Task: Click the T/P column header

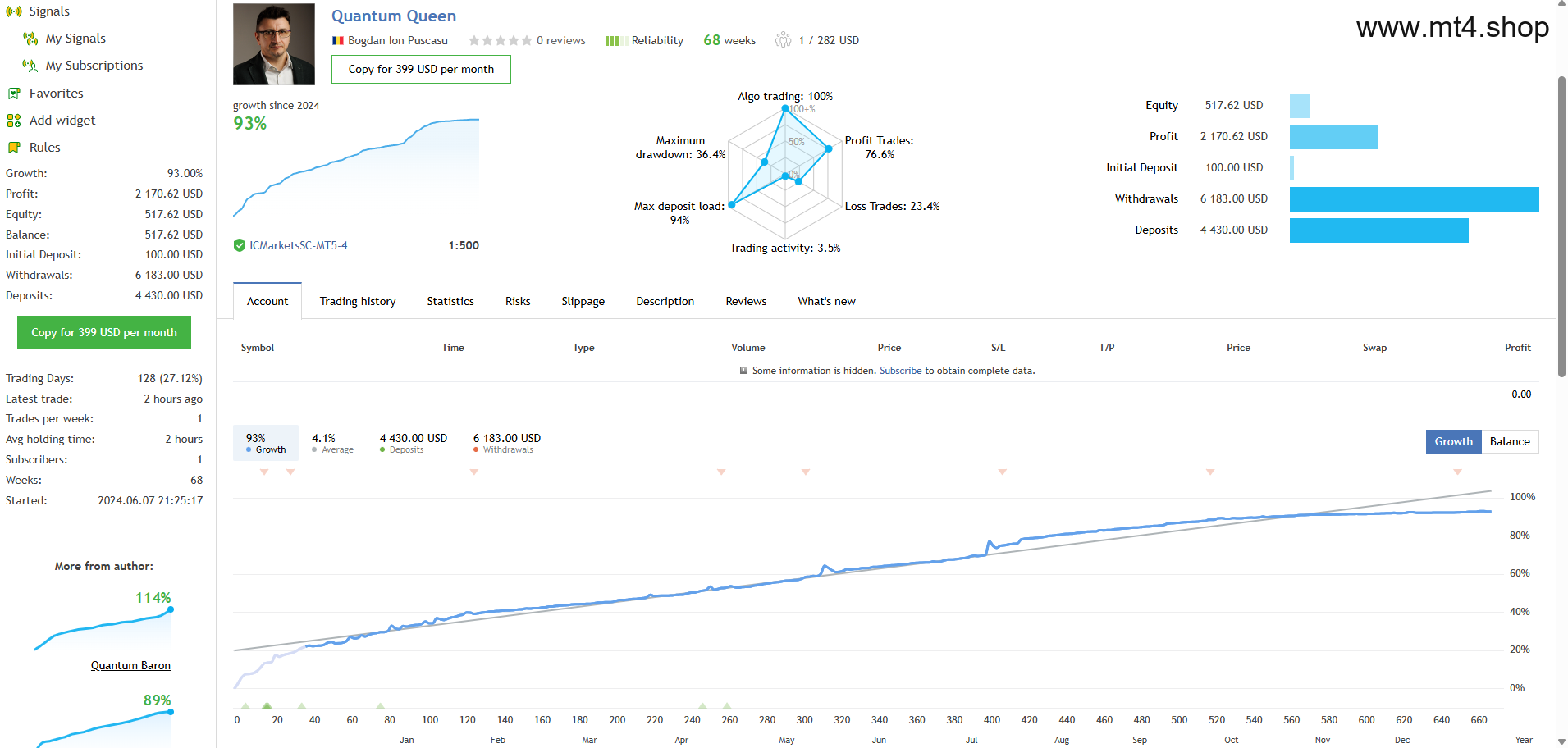Action: click(x=1107, y=348)
